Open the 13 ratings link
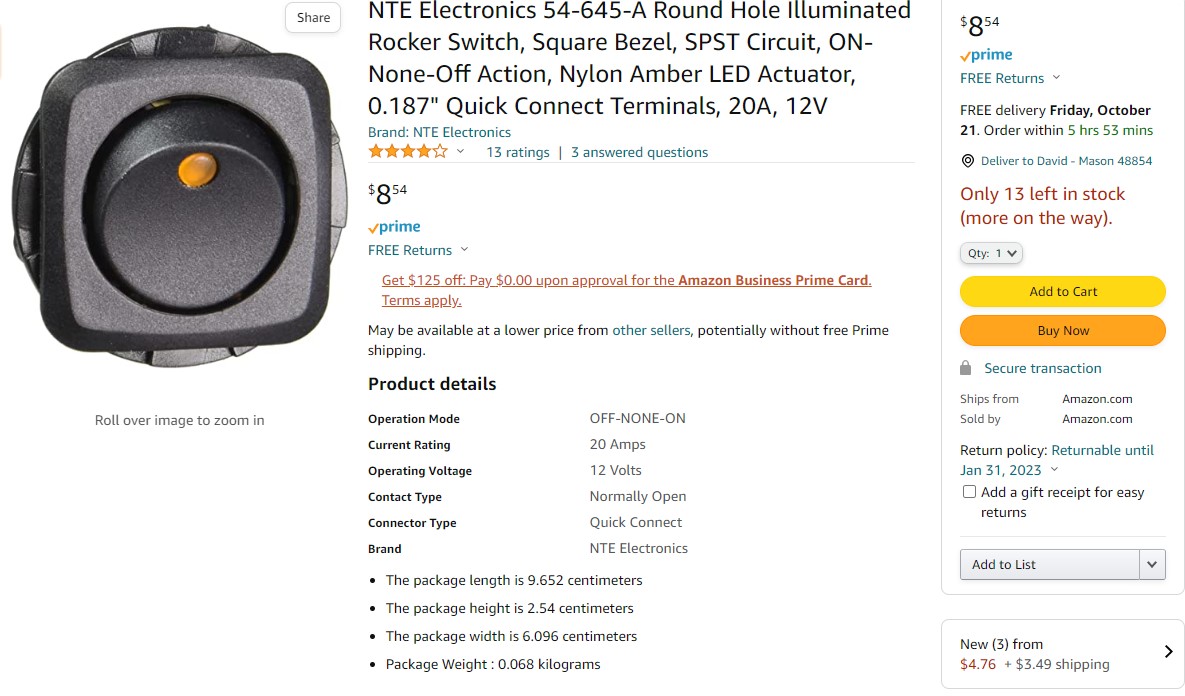This screenshot has height=696, width=1185. pos(518,153)
